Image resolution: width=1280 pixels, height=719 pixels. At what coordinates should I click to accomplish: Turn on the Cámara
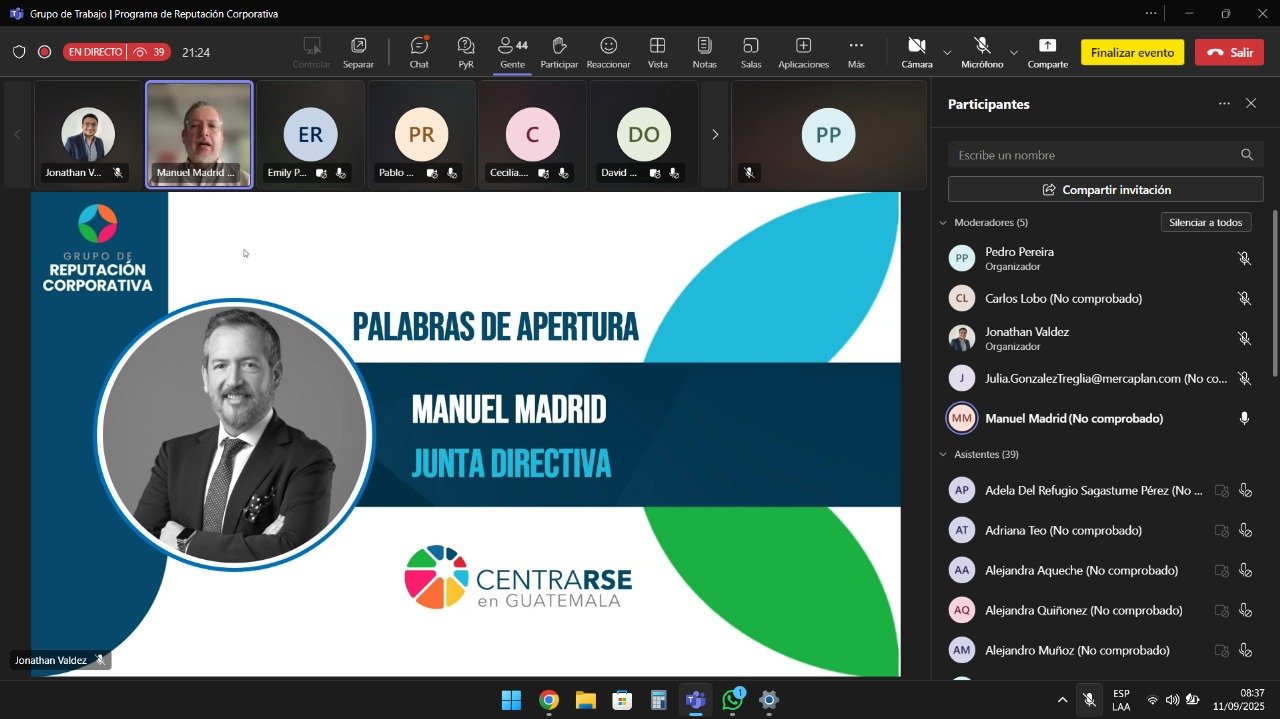(916, 52)
